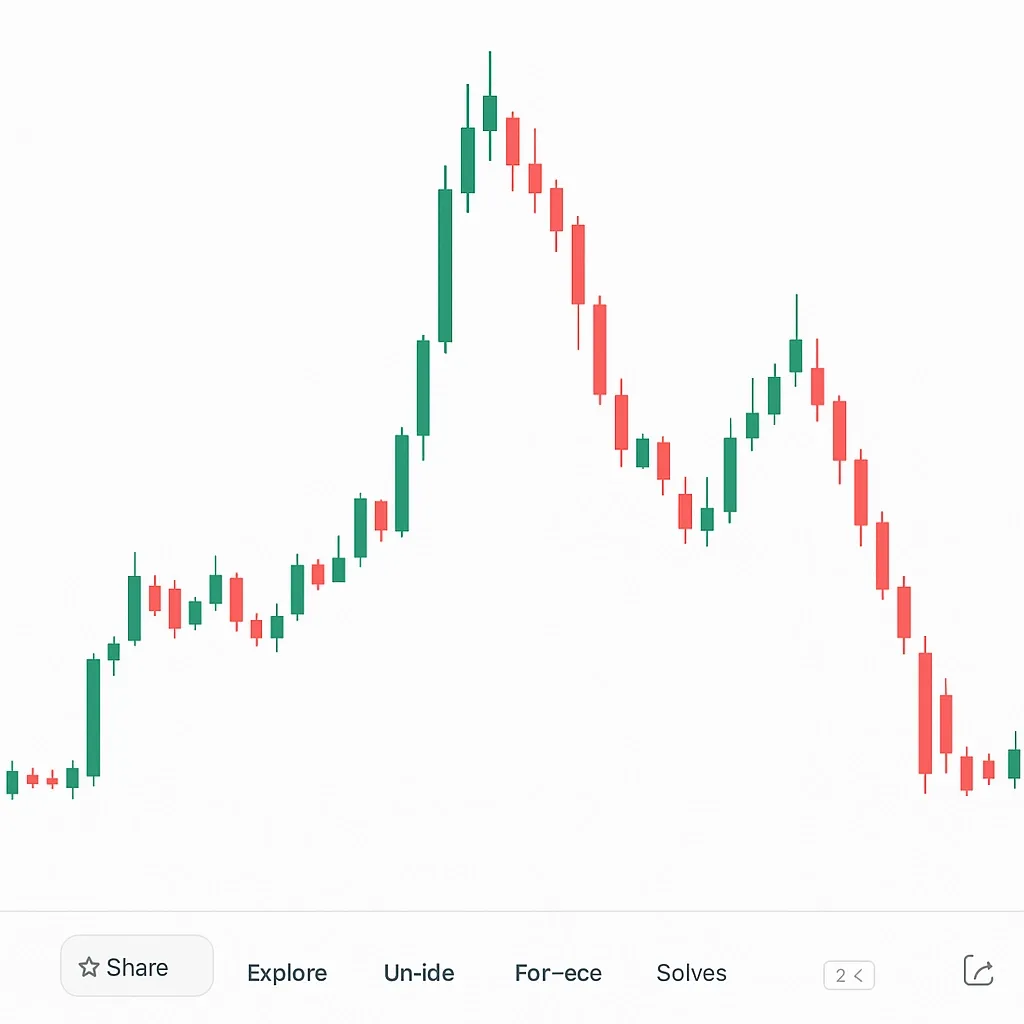
Task: Open the Explore menu item
Action: 287,973
